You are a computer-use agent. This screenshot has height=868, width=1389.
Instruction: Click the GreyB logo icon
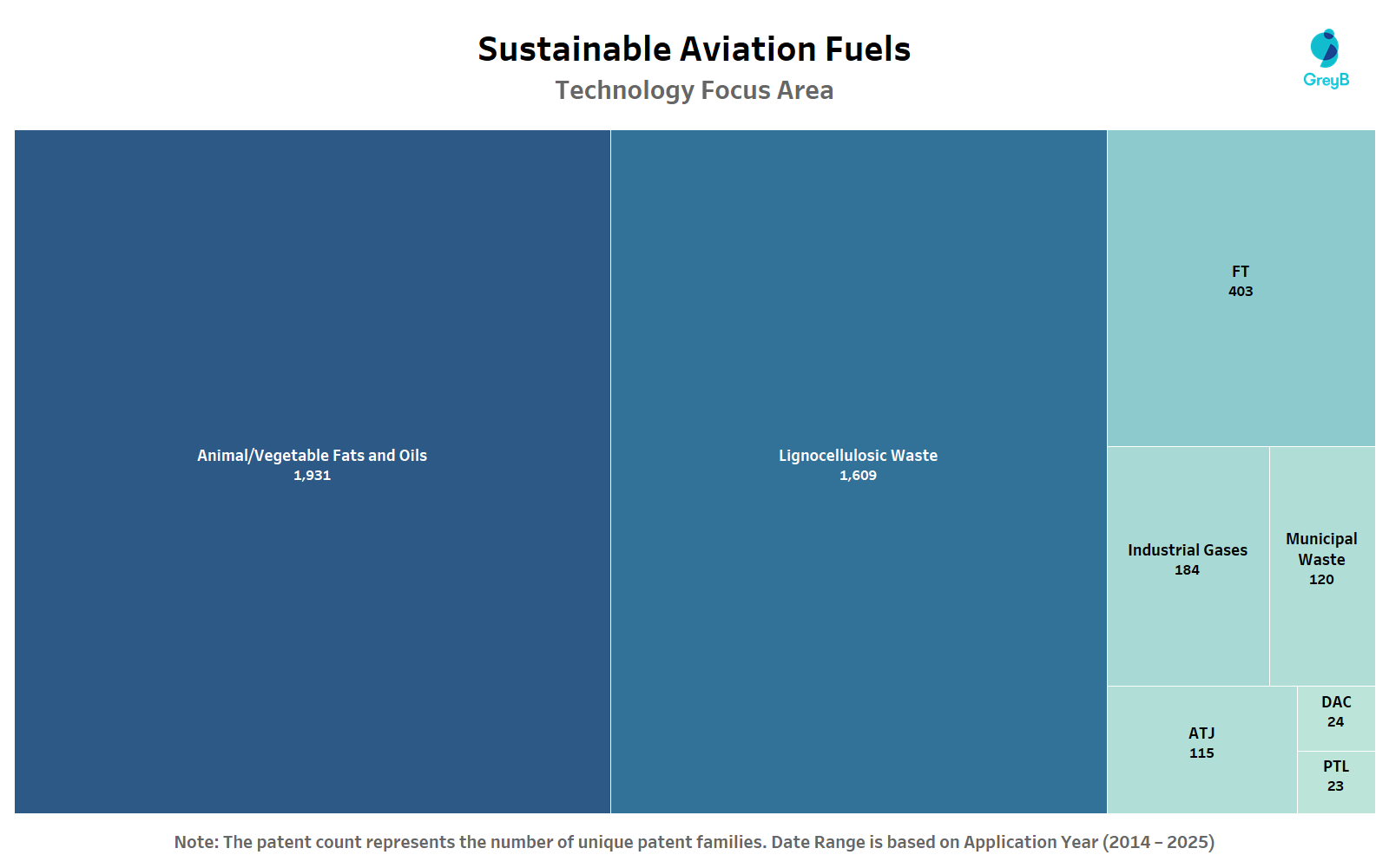click(1325, 49)
